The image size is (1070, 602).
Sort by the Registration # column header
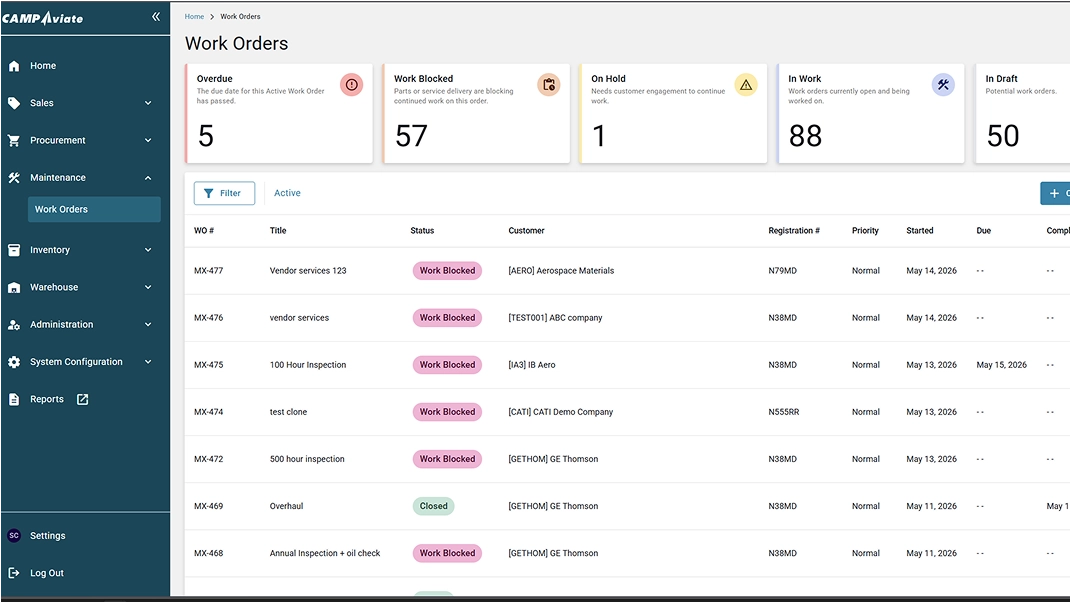(x=794, y=231)
